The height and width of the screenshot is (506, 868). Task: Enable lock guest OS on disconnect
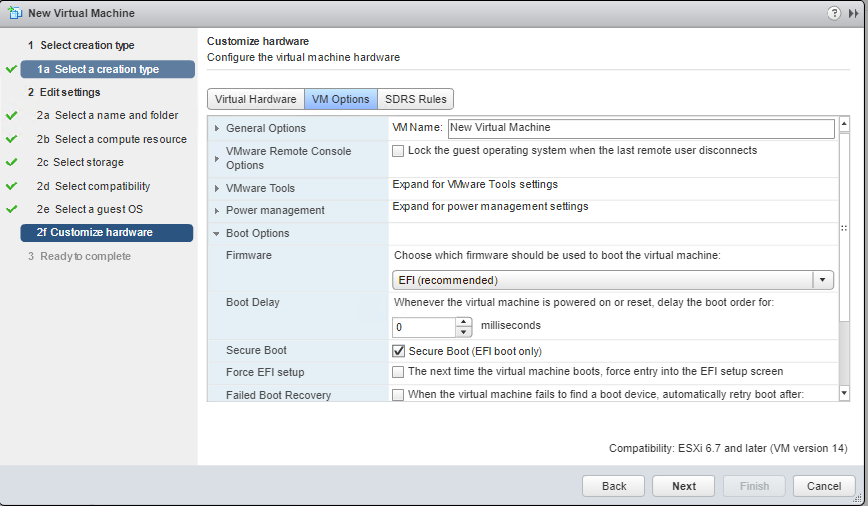click(399, 151)
